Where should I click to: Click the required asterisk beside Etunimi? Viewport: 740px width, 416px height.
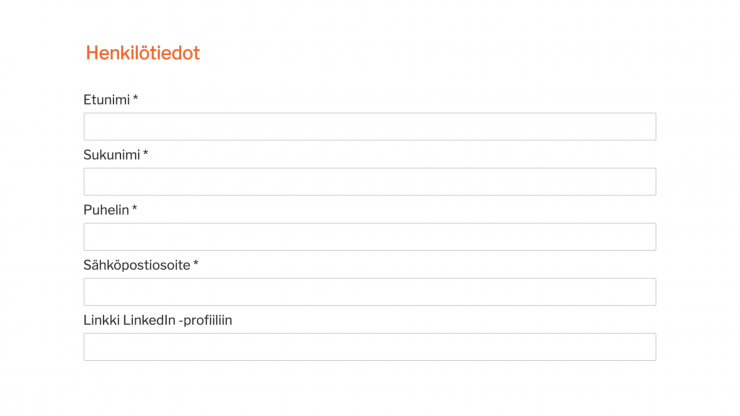pos(135,98)
